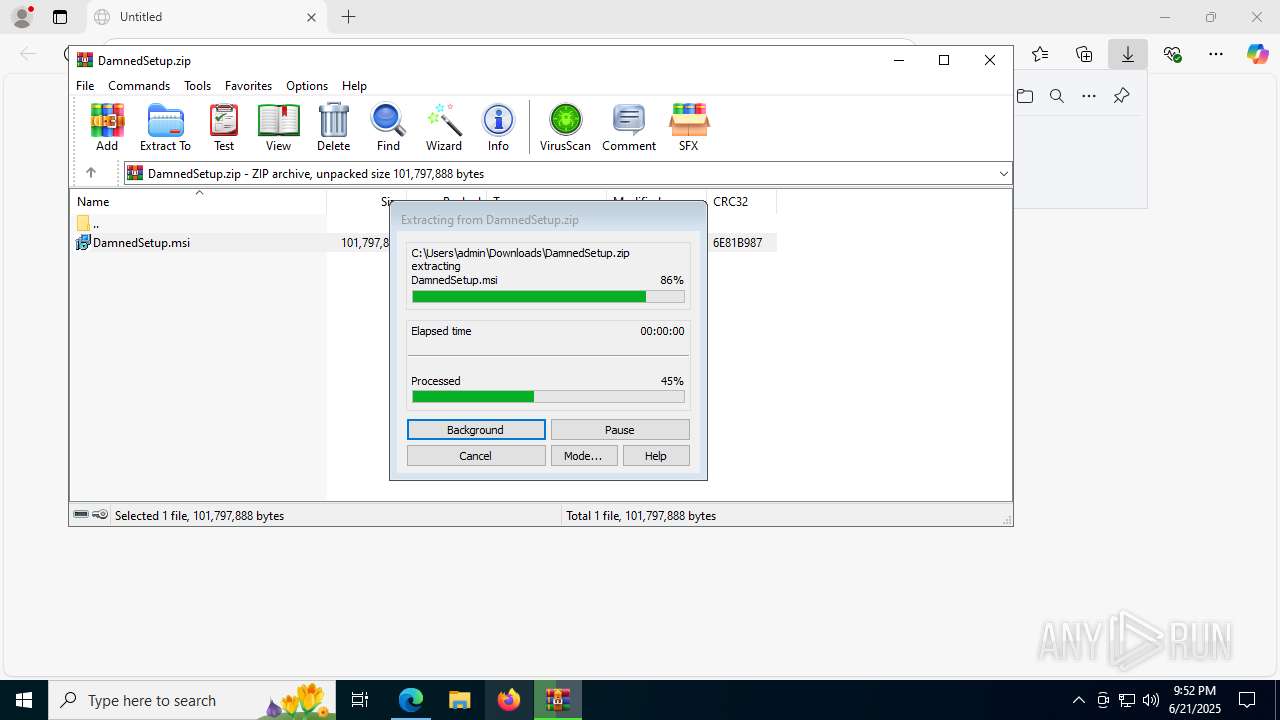Open the File menu
Image resolution: width=1280 pixels, height=720 pixels.
[x=85, y=86]
